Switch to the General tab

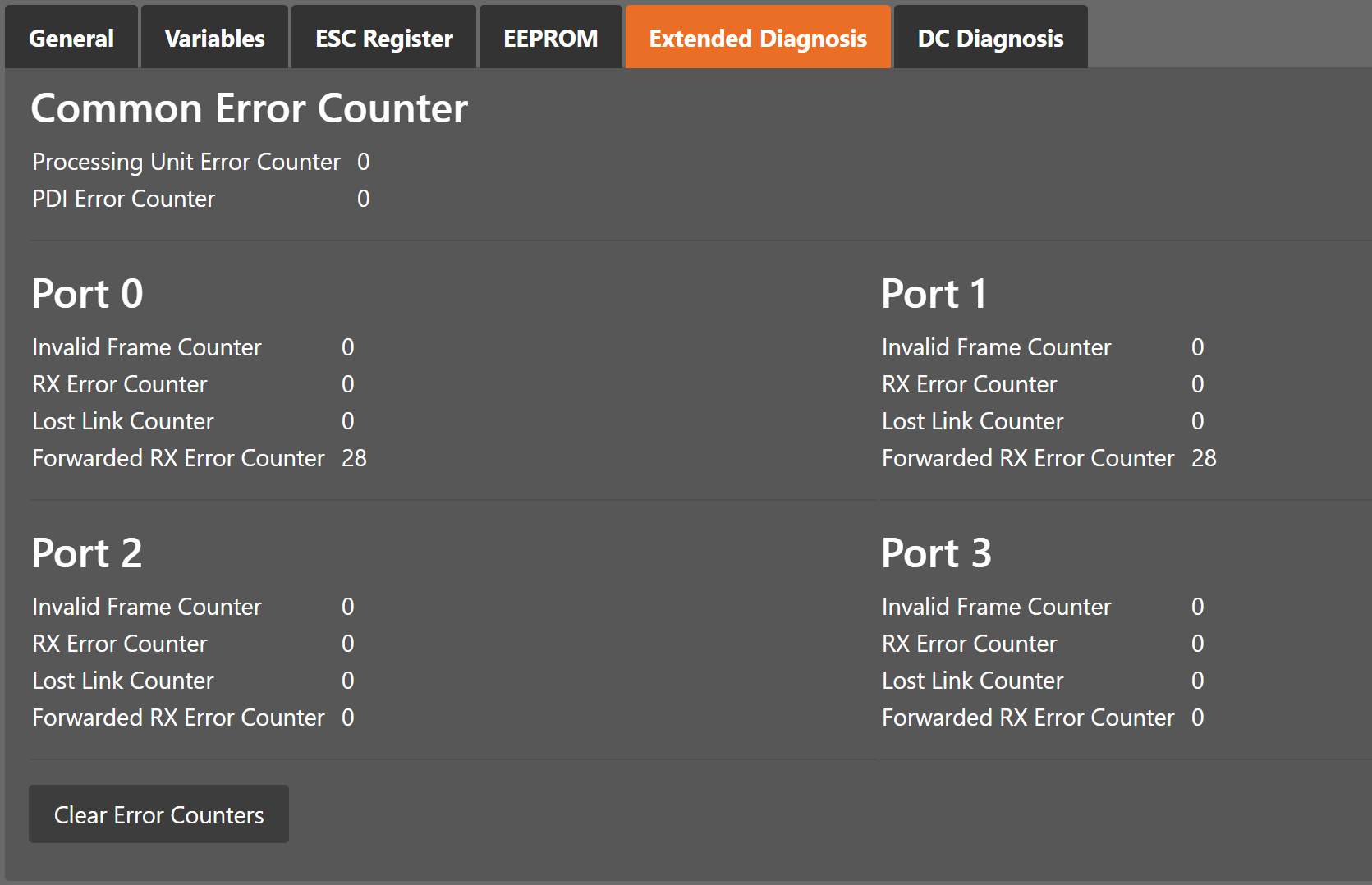coord(71,39)
